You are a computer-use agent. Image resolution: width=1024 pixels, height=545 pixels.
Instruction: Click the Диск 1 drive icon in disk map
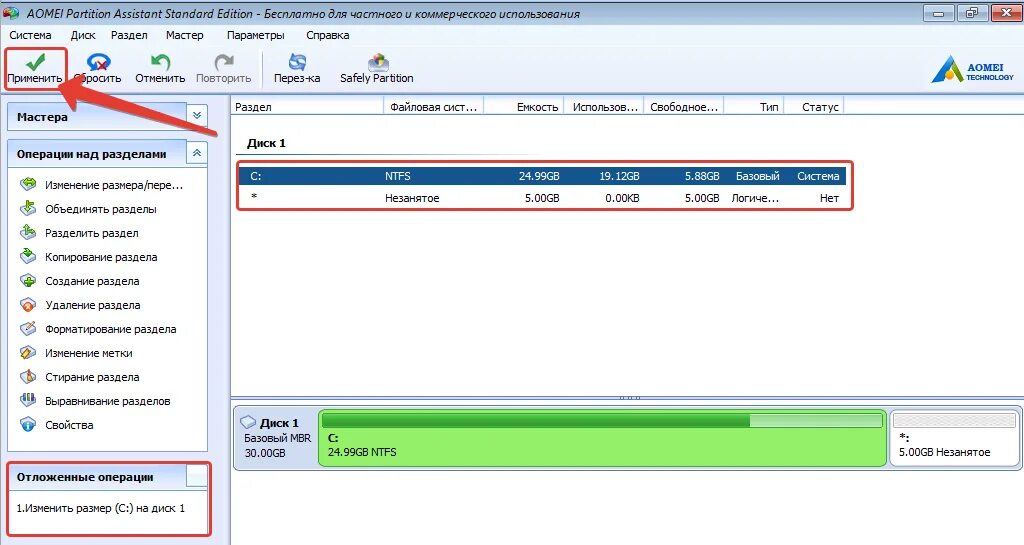(x=248, y=422)
